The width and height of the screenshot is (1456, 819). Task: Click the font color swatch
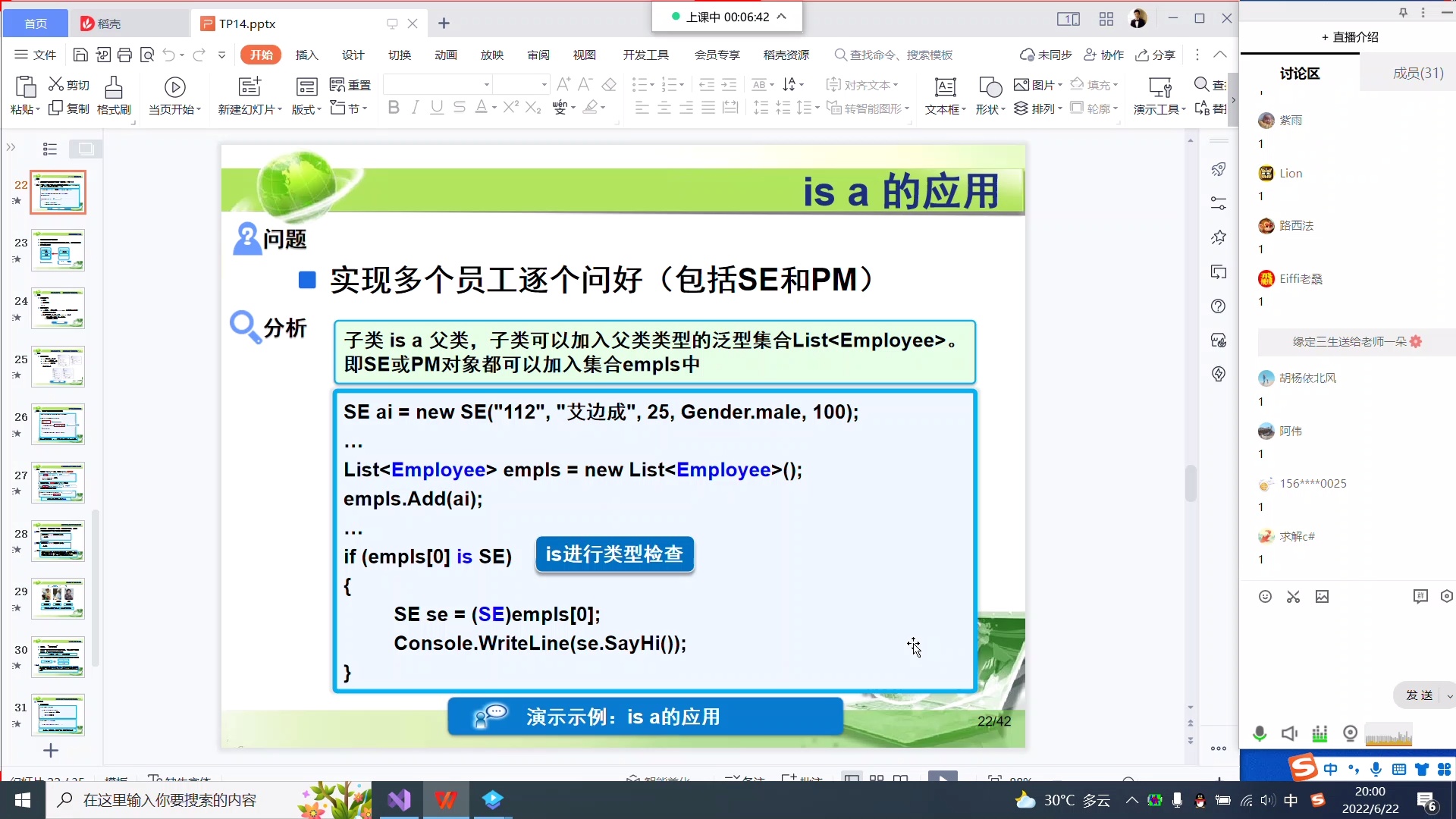point(481,108)
